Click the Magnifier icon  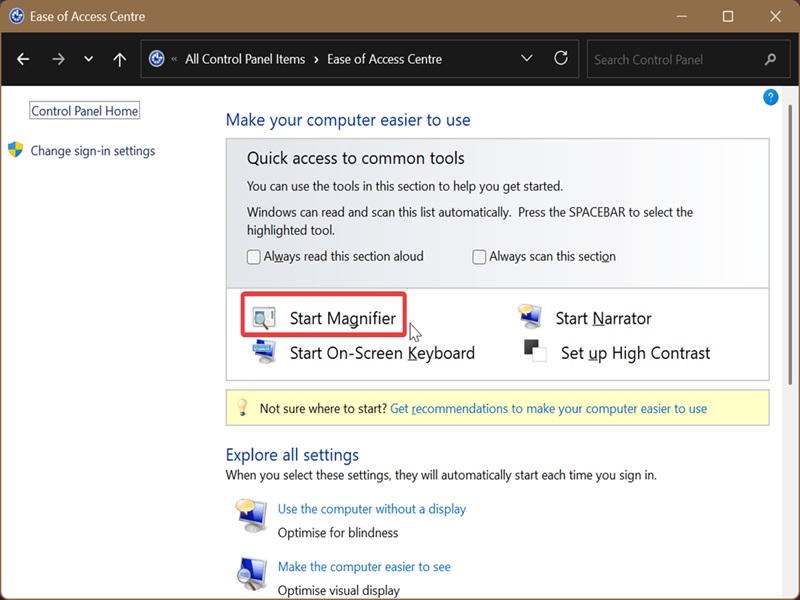tap(264, 318)
